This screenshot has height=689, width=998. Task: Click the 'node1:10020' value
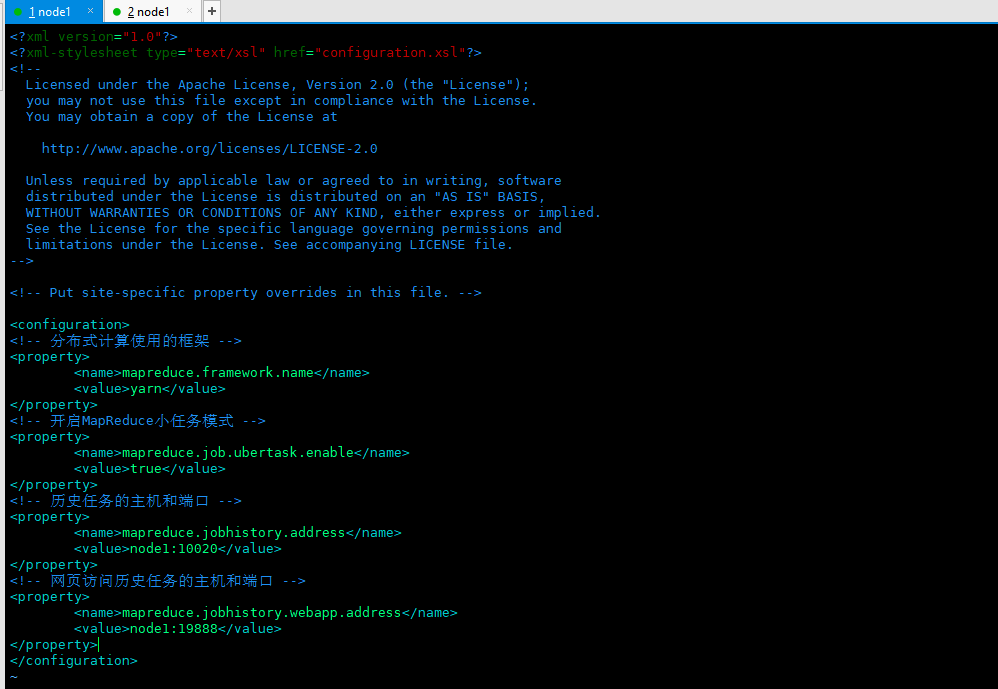pyautogui.click(x=174, y=548)
